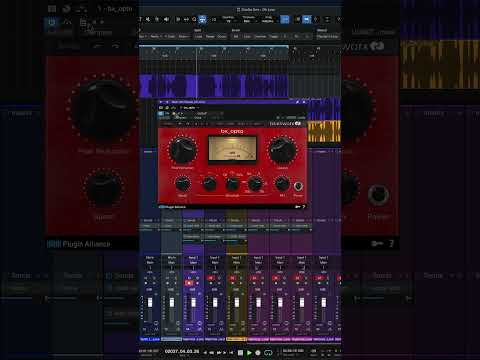Pin the bx_opto plugin window
The width and height of the screenshot is (480, 360).
297,102
